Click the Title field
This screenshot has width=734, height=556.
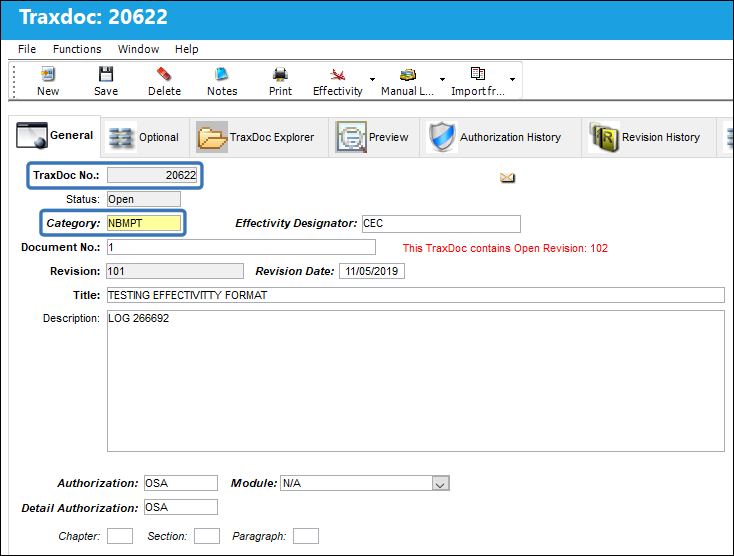coord(416,295)
